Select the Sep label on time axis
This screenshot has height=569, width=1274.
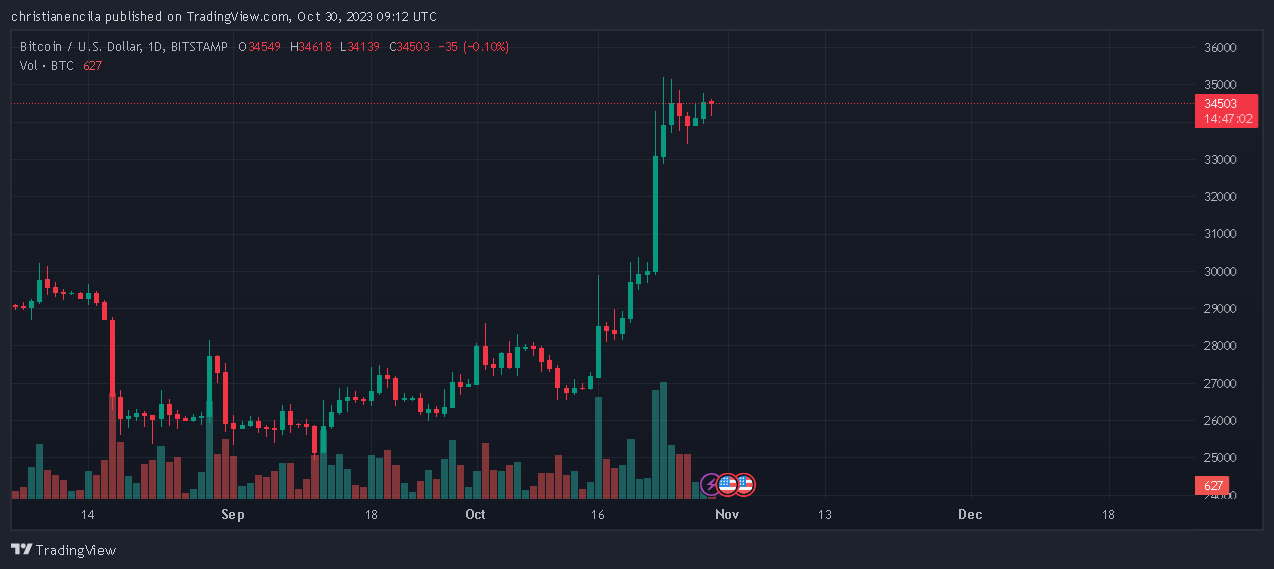click(x=233, y=515)
